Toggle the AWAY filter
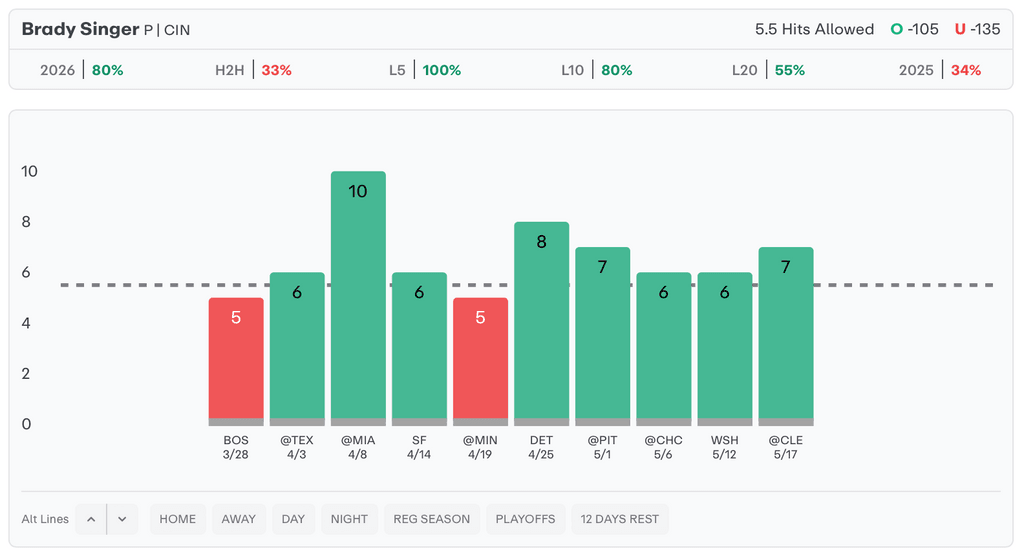 click(x=238, y=519)
